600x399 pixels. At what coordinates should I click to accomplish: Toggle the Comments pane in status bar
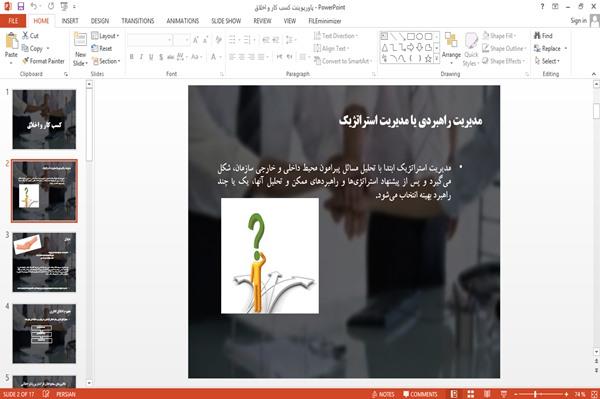point(420,394)
